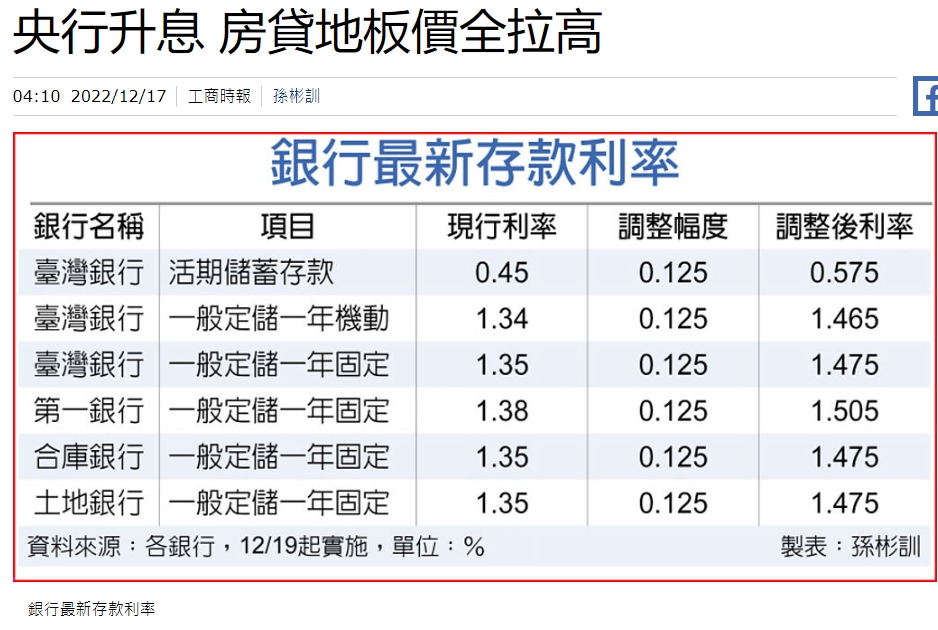The image size is (938, 630).
Task: Click 0.125 in the 第一銀行 row
Action: tap(673, 411)
